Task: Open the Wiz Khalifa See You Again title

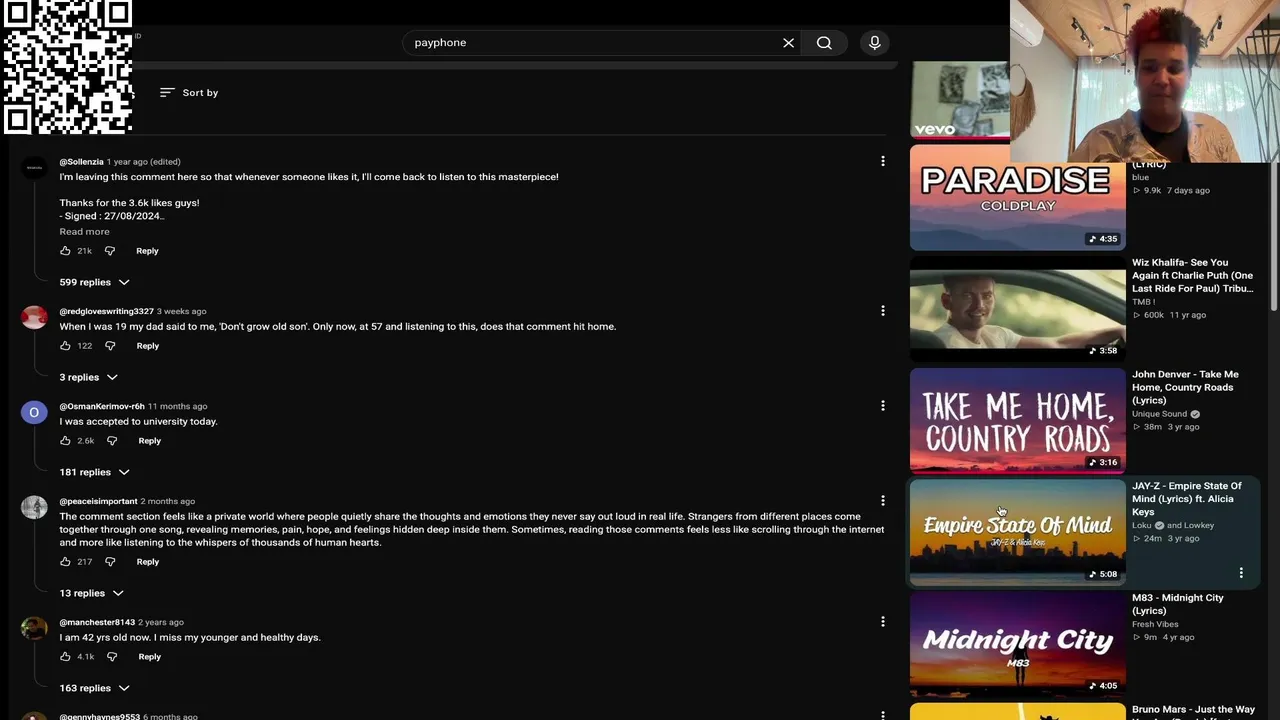Action: tap(1192, 276)
